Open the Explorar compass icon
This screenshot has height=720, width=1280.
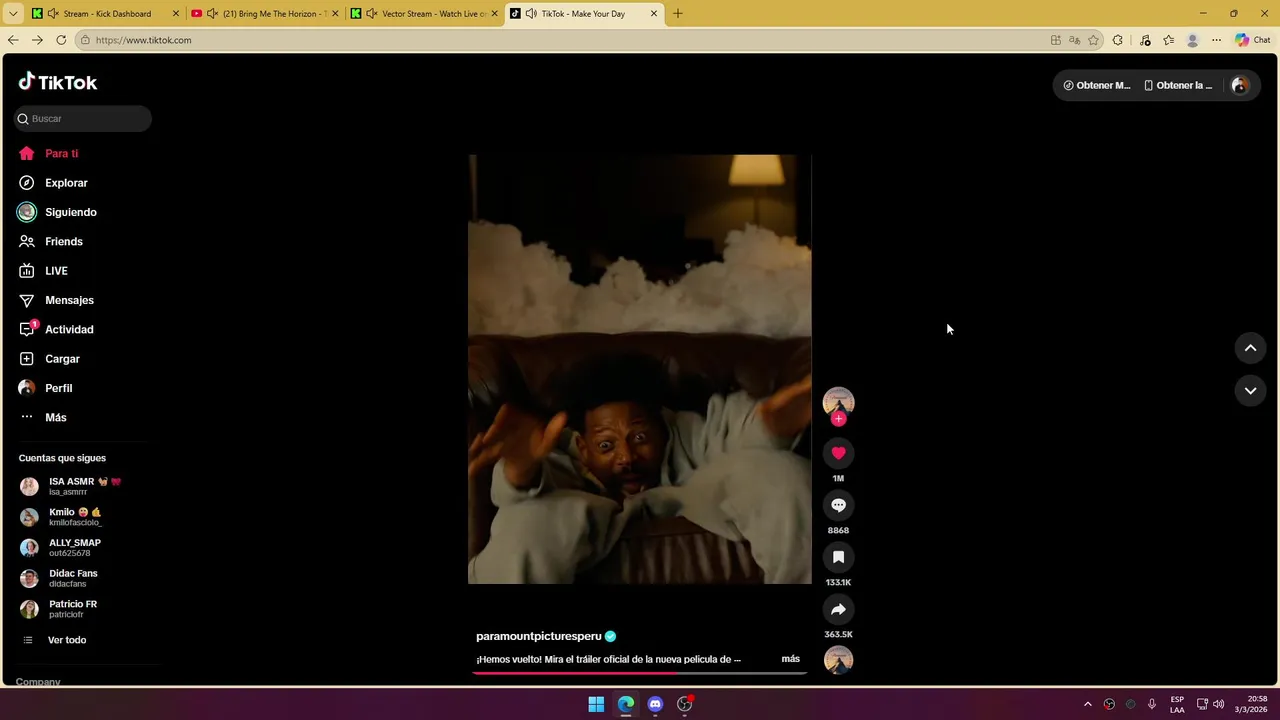click(27, 183)
